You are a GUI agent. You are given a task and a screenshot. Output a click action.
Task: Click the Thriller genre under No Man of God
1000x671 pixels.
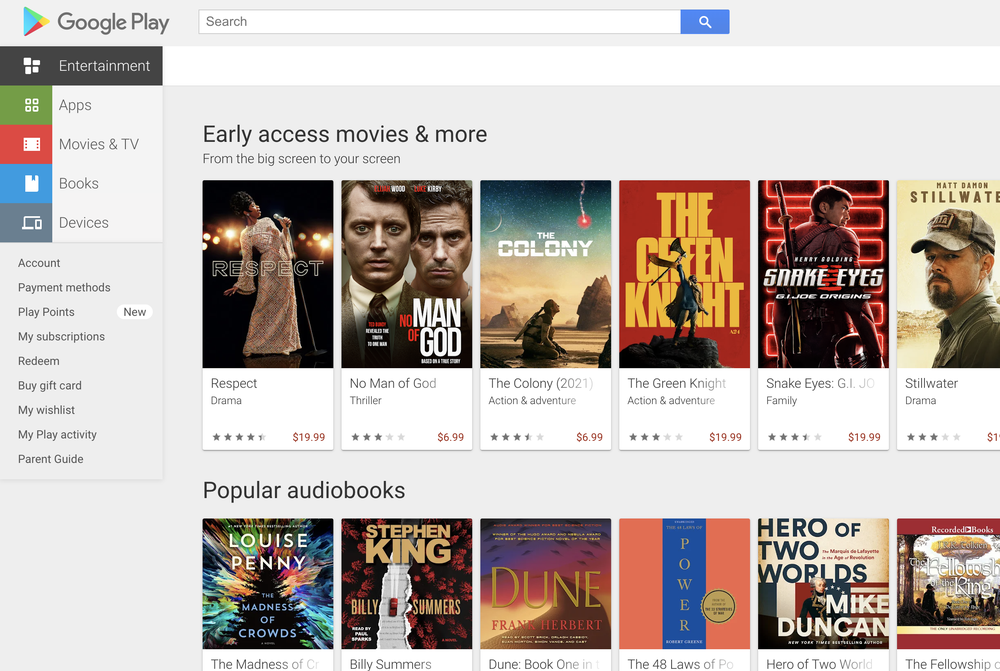click(x=365, y=401)
